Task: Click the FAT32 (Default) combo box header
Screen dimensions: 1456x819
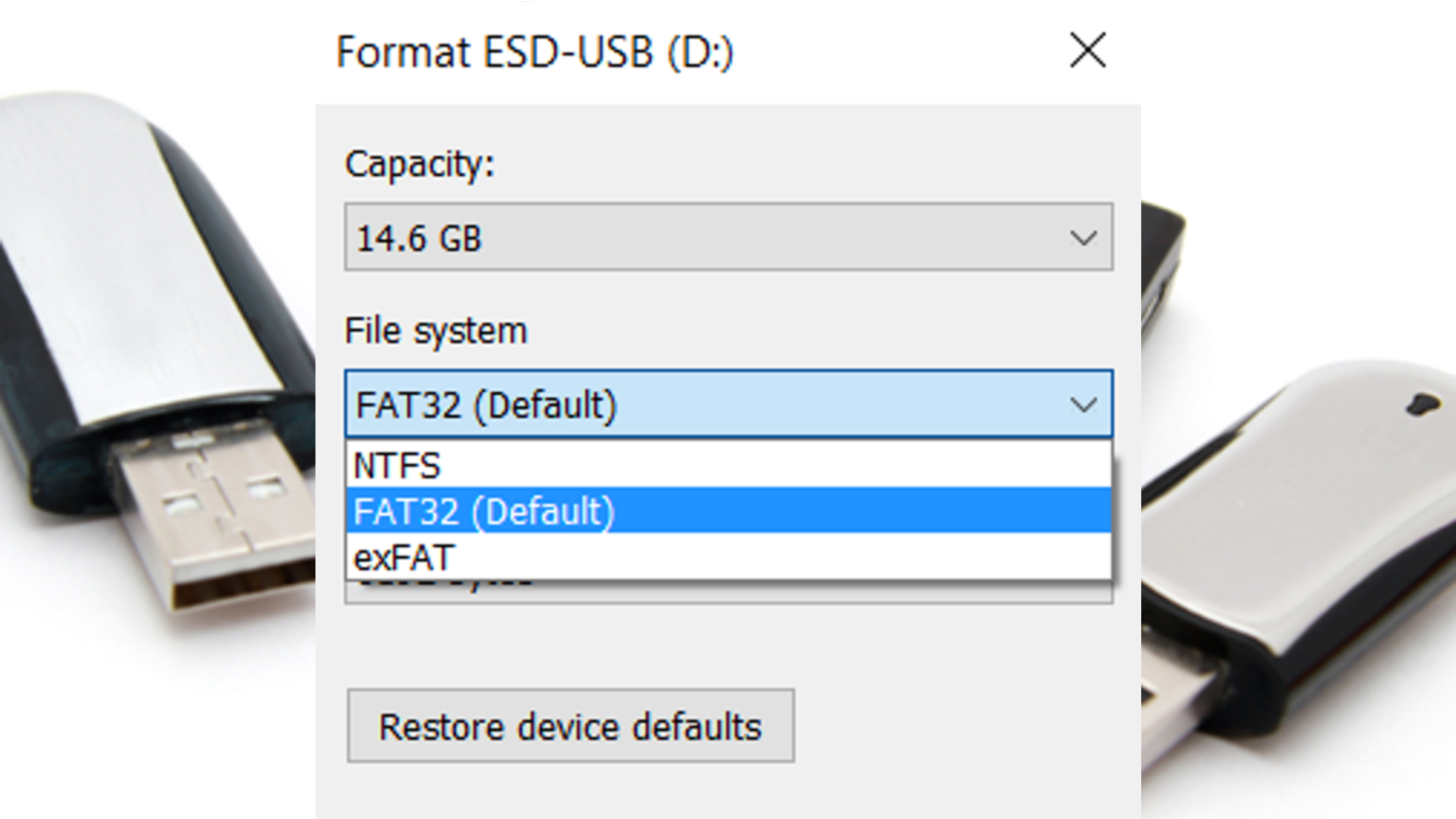Action: [682, 405]
